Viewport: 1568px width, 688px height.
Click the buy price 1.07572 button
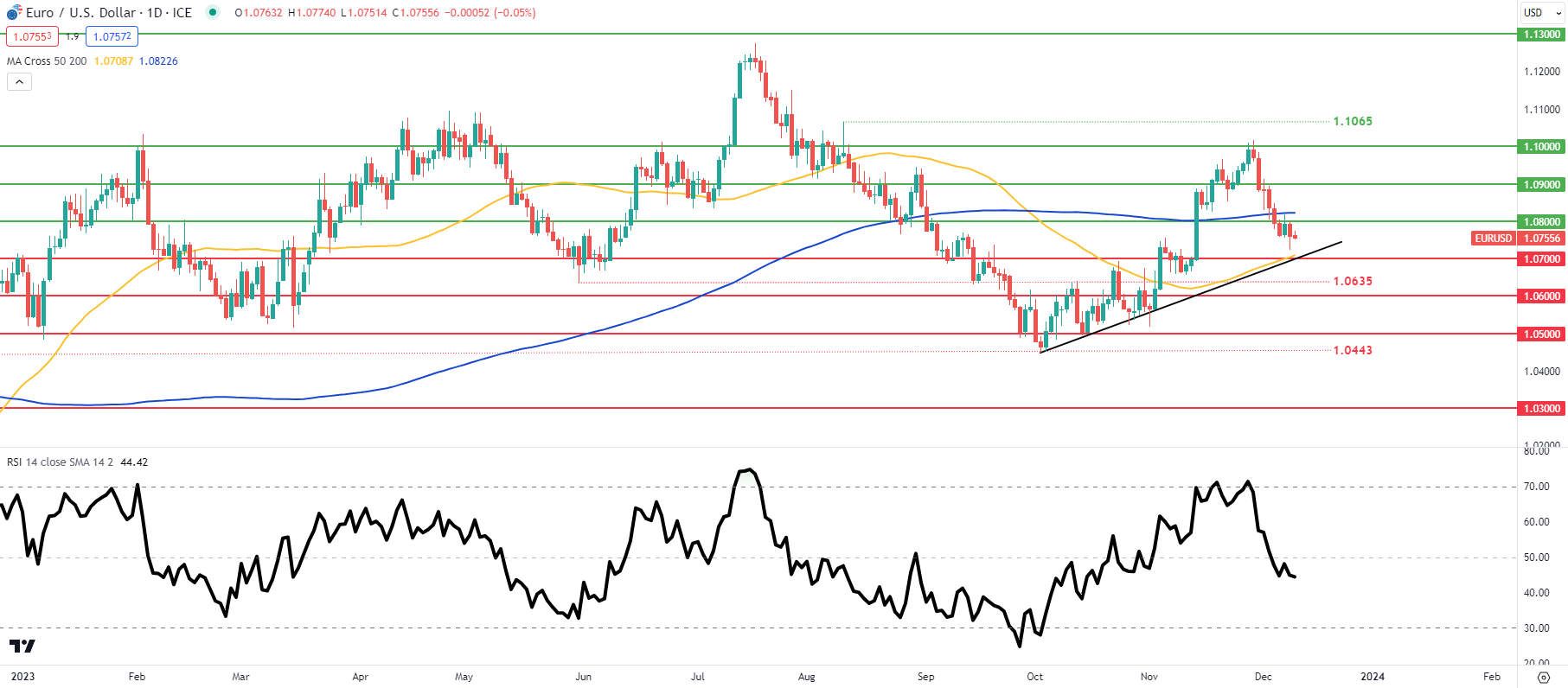tap(112, 36)
